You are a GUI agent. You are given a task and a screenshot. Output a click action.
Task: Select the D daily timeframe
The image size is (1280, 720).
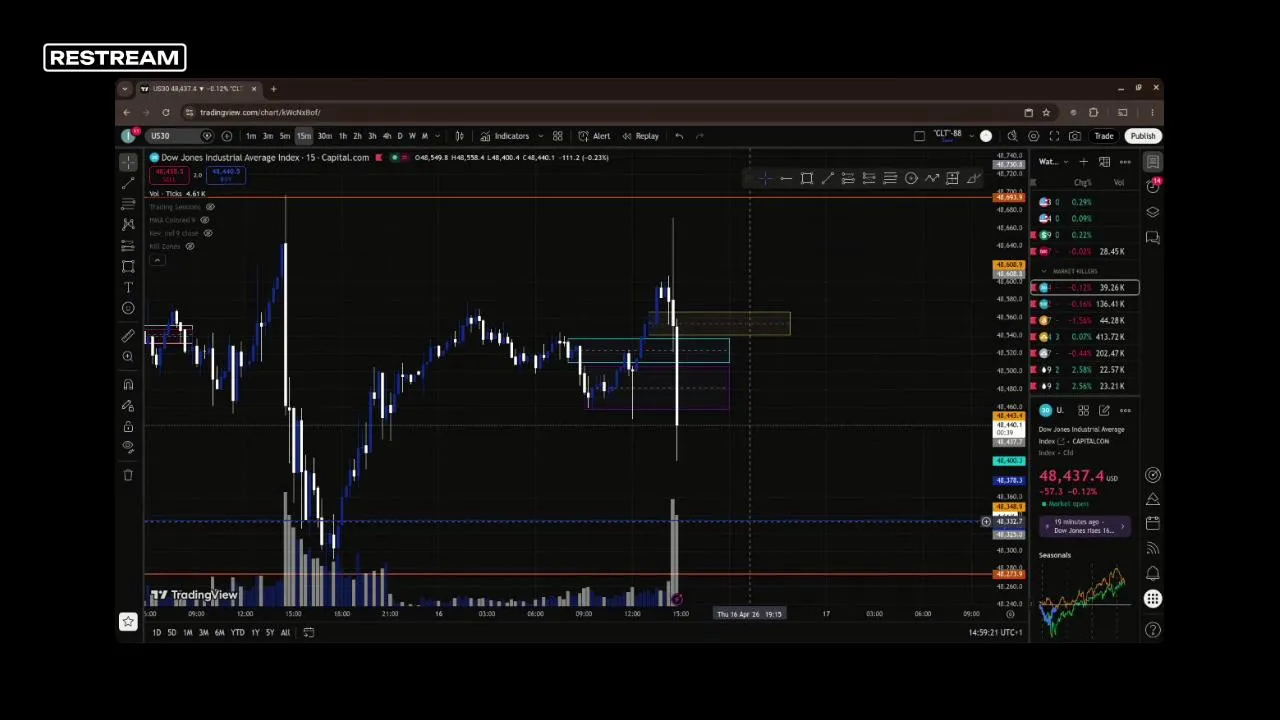click(x=400, y=136)
